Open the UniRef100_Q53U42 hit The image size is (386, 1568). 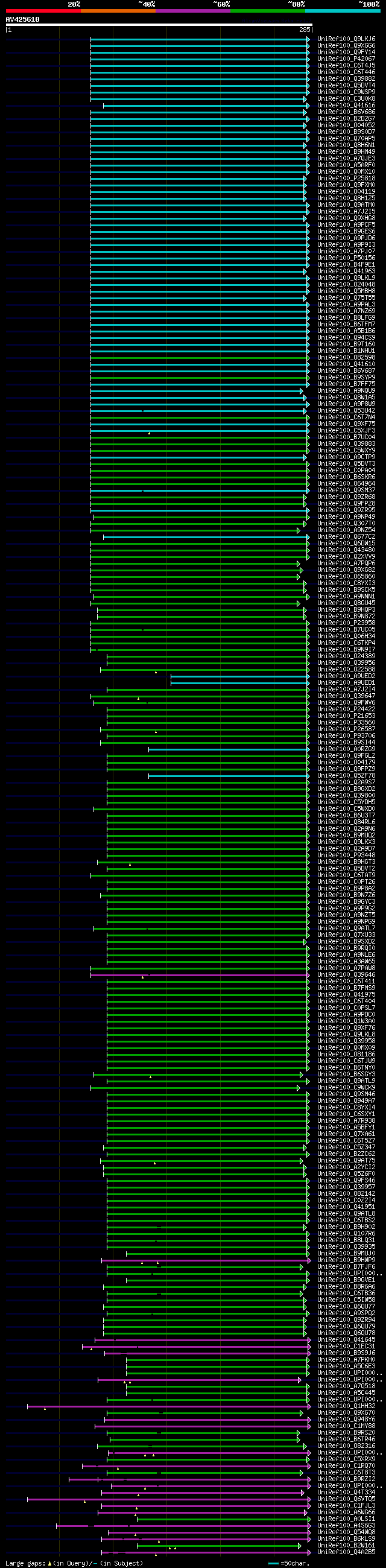346,411
